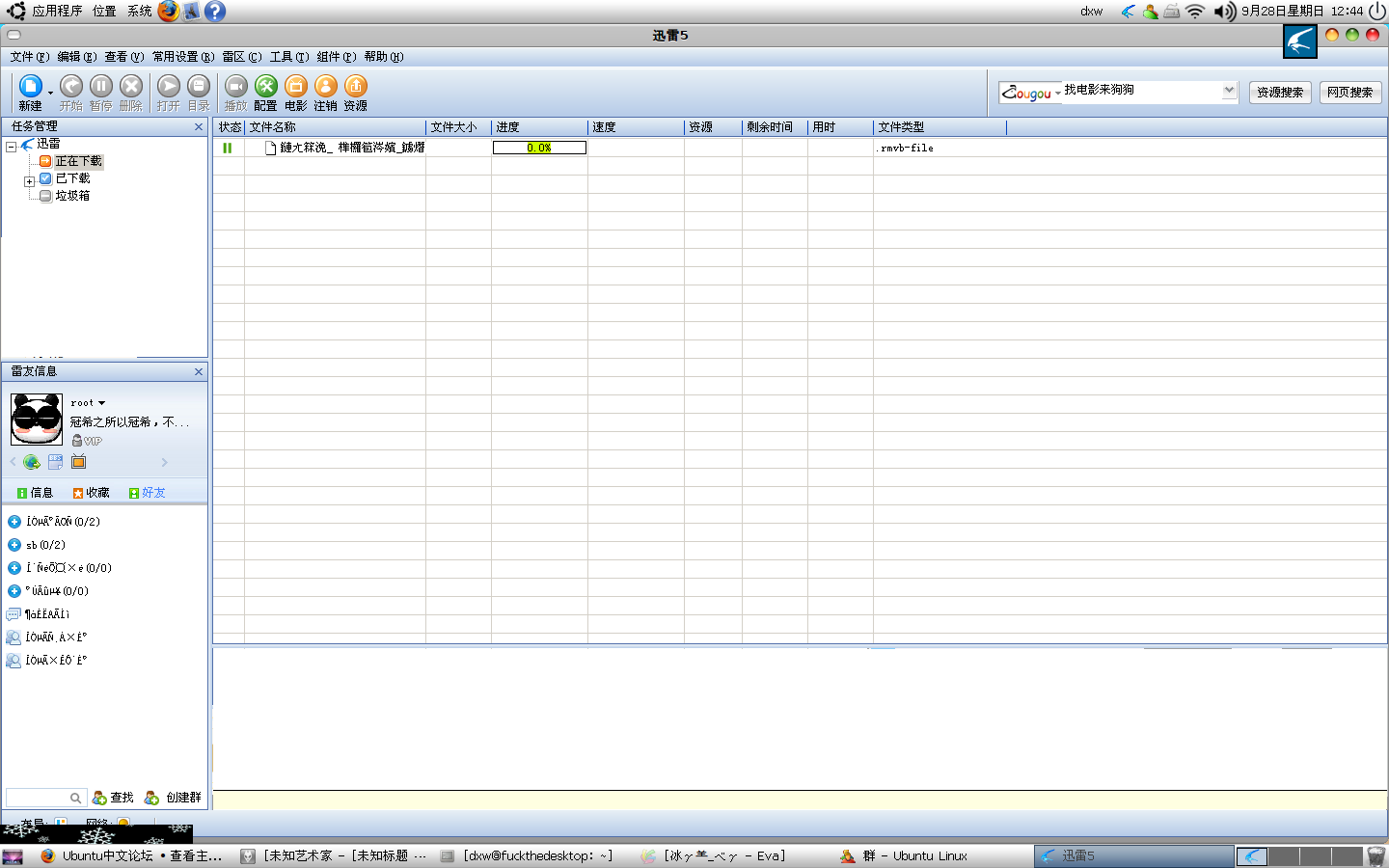Collapse the 迅雷 tree root node
The width and height of the screenshot is (1389, 868).
(12, 147)
